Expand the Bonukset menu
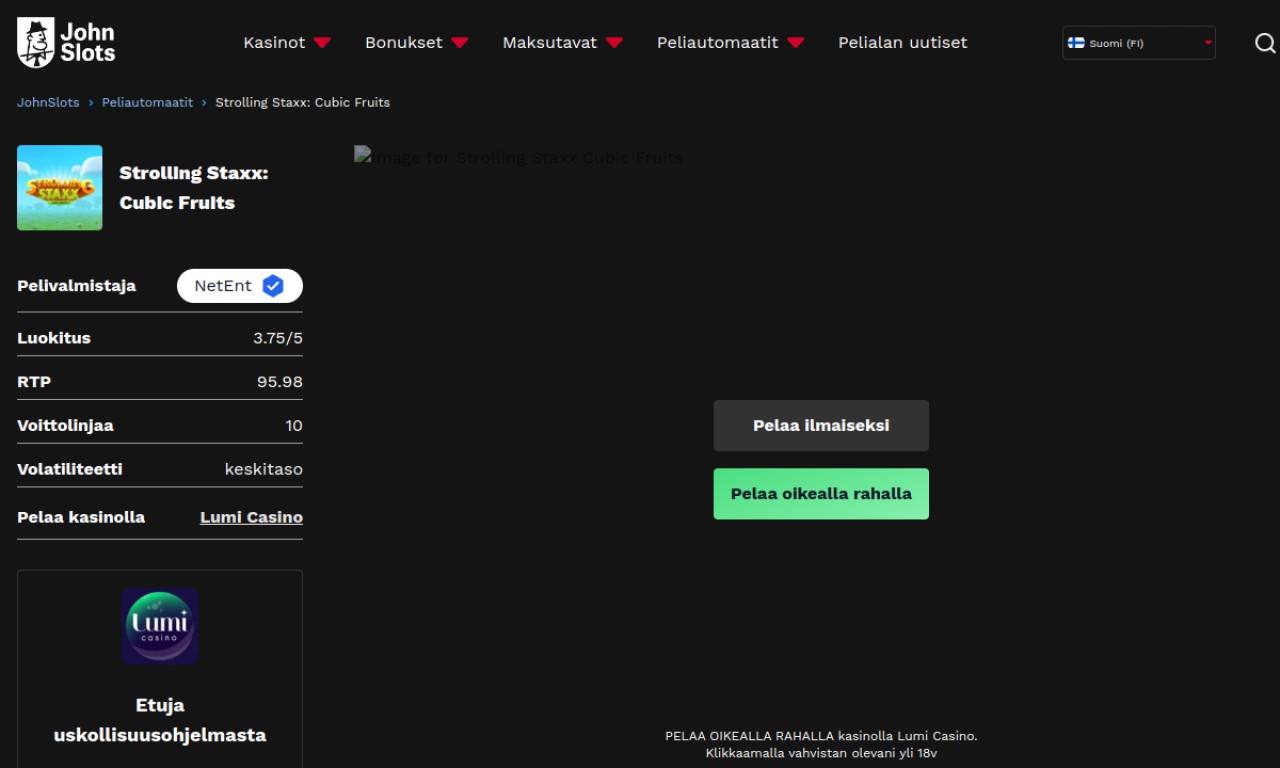This screenshot has height=768, width=1280. click(416, 42)
